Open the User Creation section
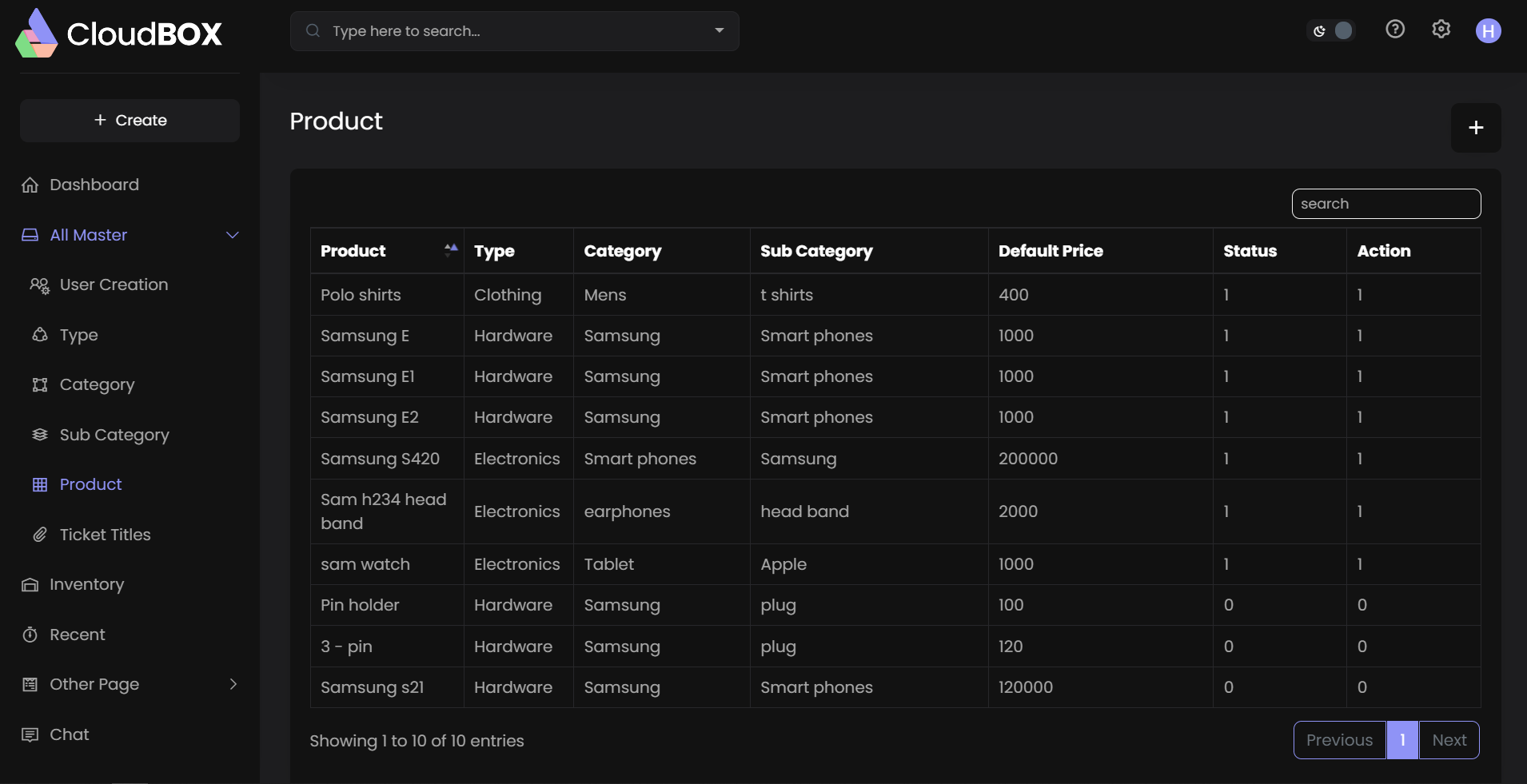This screenshot has width=1527, height=784. (39, 285)
